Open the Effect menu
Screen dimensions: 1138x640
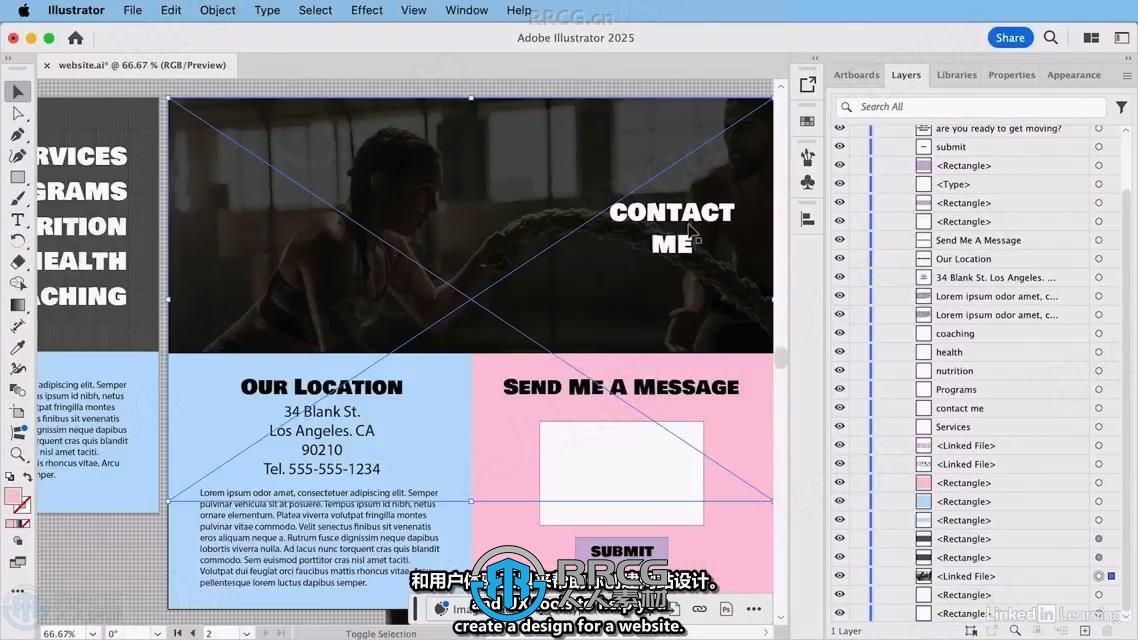(367, 10)
